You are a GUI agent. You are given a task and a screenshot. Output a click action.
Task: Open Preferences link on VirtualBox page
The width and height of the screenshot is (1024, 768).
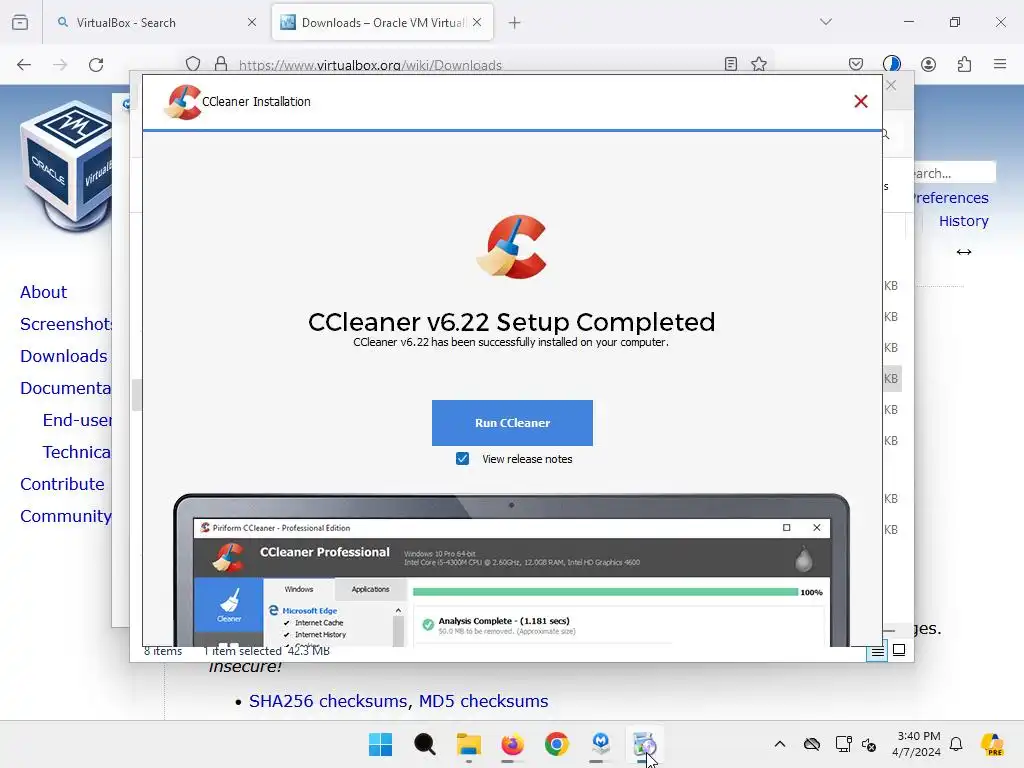coord(952,198)
